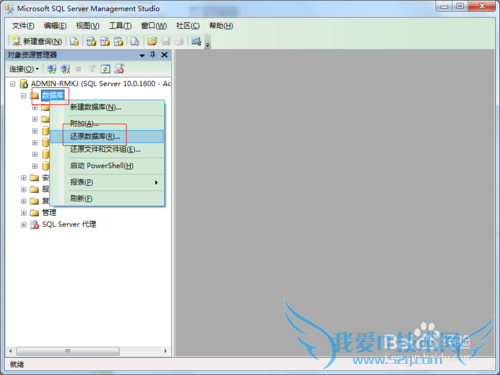
Task: Open the 视图(V) menu
Action: coord(88,26)
